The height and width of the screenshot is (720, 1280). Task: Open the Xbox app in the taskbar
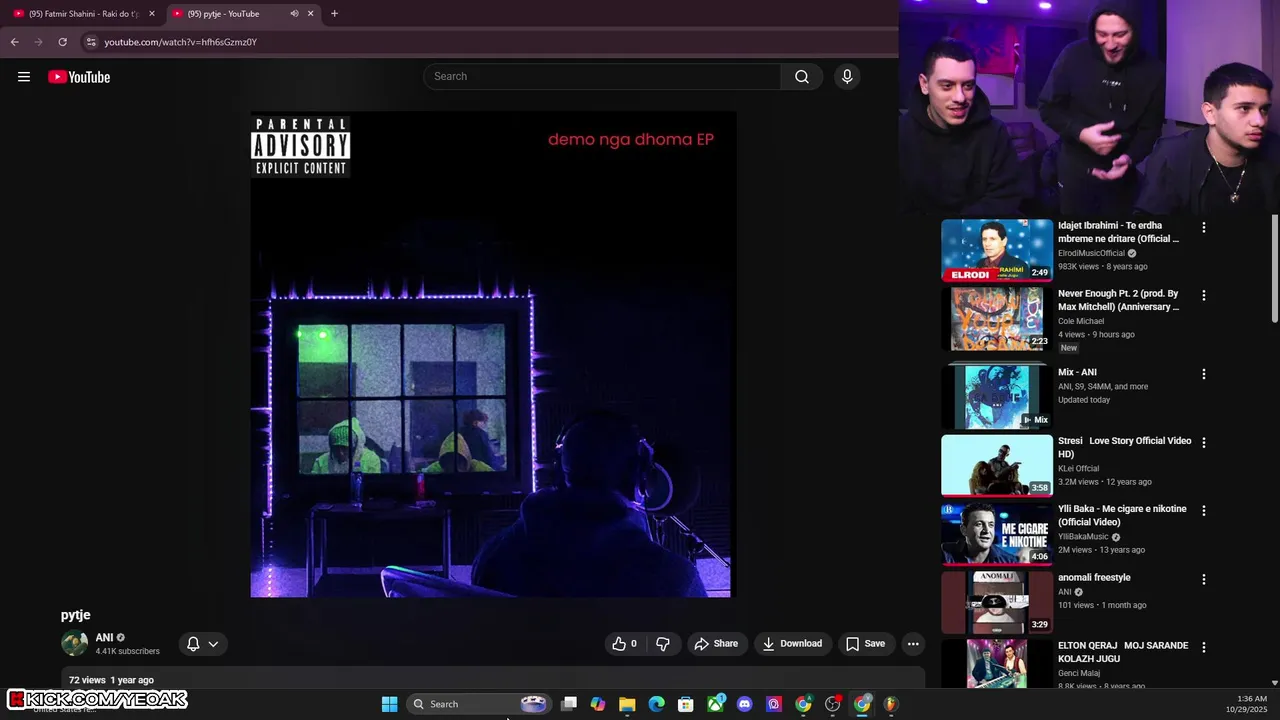(x=715, y=704)
